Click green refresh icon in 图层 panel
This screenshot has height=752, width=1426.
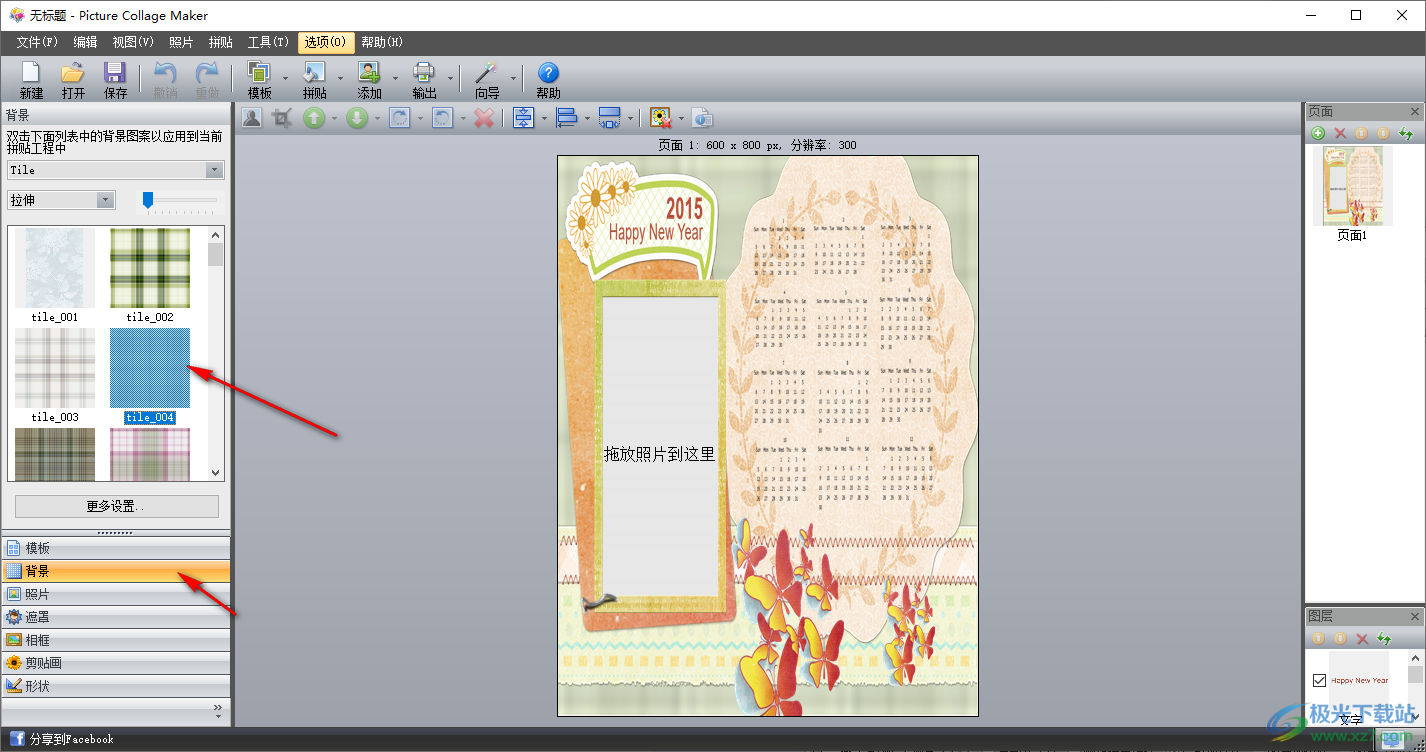coord(1384,638)
